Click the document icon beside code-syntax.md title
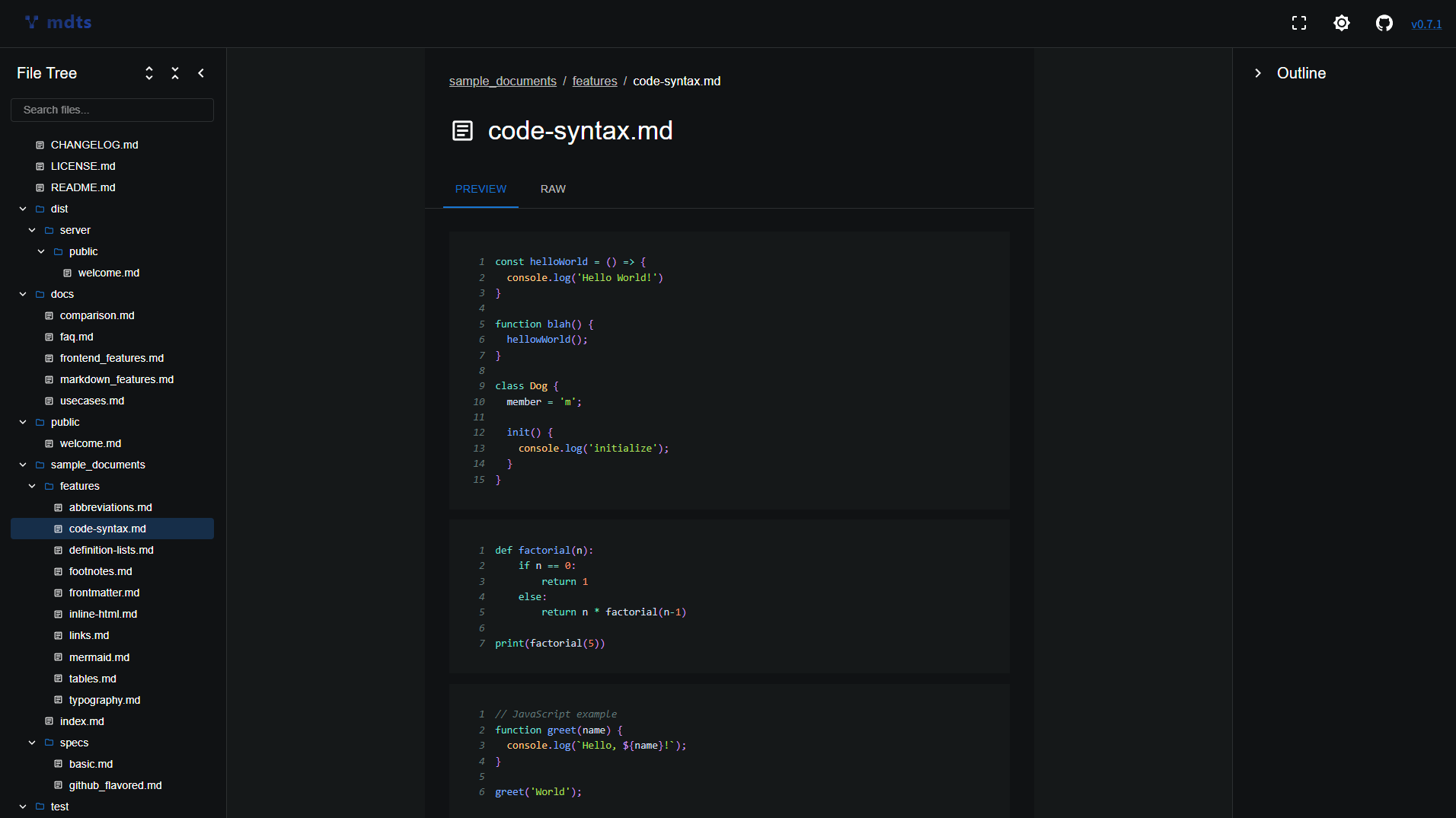Viewport: 1456px width, 818px height. coord(462,131)
